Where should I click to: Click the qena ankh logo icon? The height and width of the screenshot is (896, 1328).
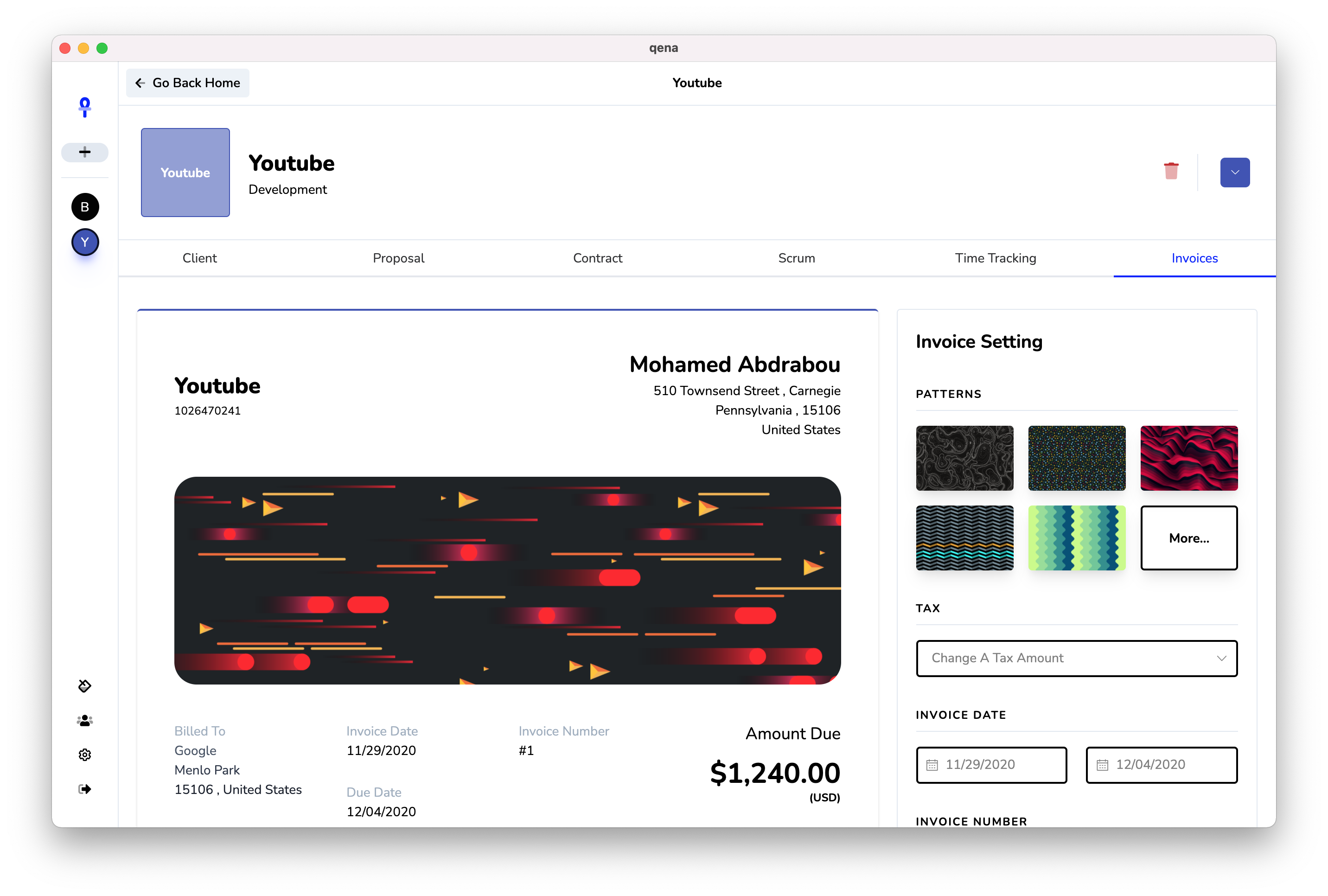(x=84, y=108)
